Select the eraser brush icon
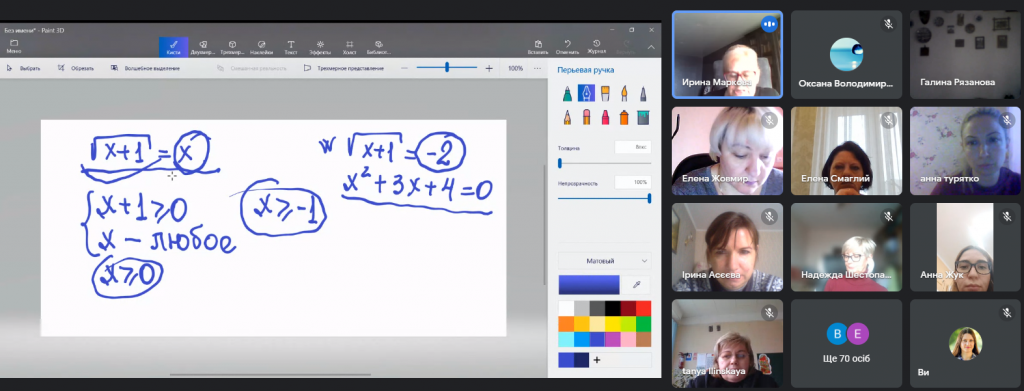The width and height of the screenshot is (1024, 391). click(x=586, y=117)
